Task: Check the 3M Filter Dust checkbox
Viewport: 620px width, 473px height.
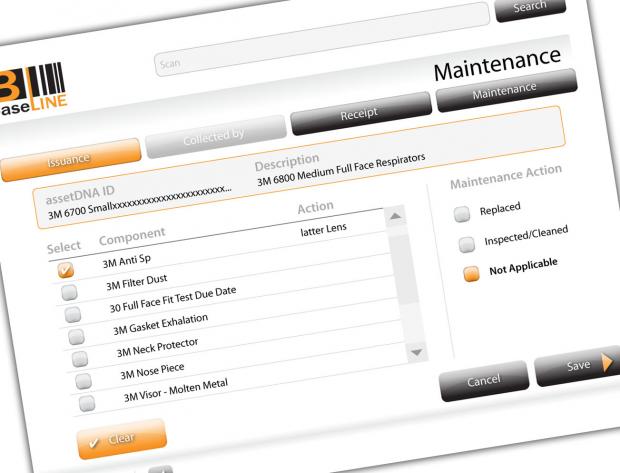Action: (69, 293)
